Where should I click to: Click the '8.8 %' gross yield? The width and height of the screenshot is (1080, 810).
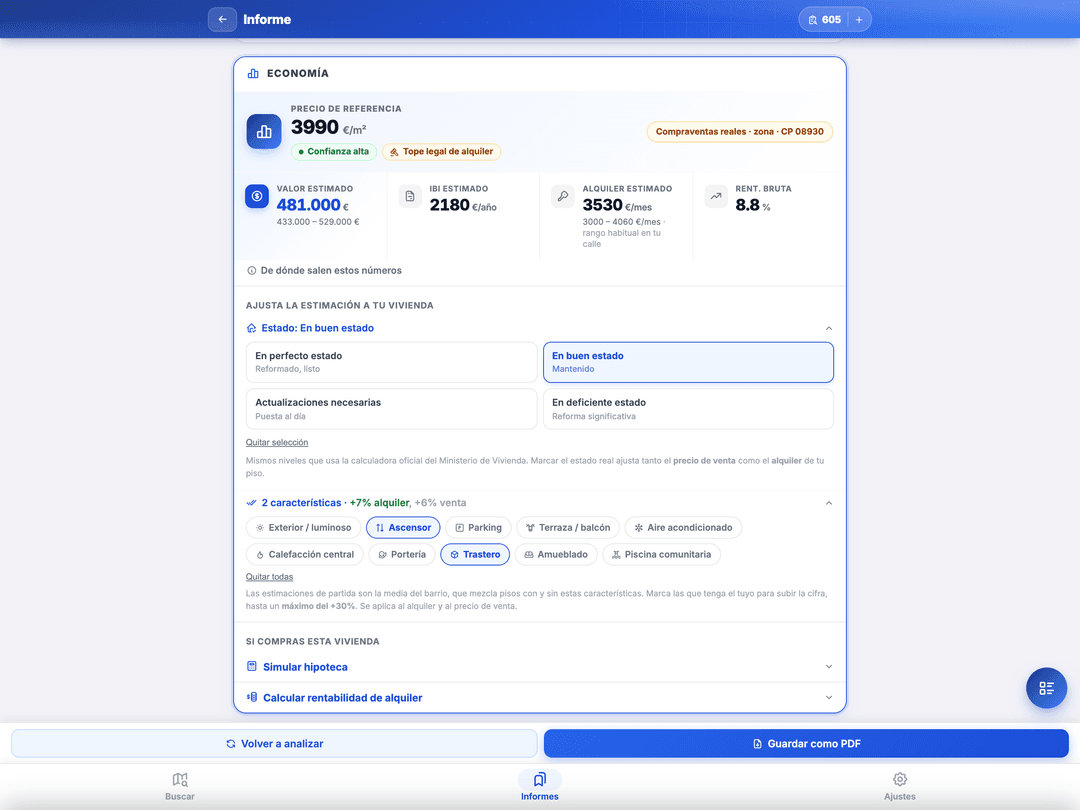click(x=753, y=205)
